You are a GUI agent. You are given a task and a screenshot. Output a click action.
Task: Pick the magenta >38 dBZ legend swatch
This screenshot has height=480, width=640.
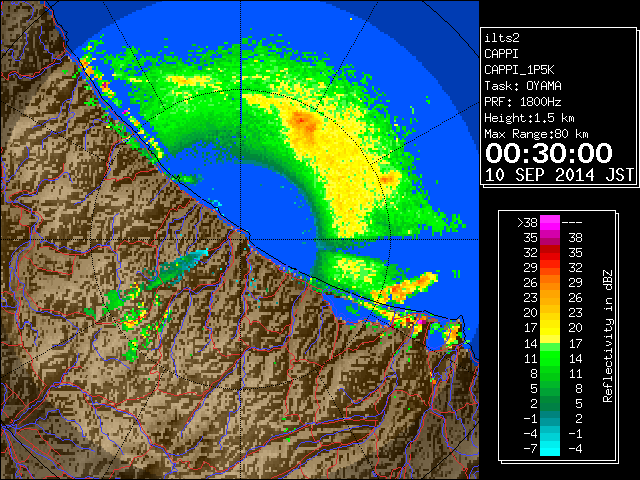click(550, 223)
